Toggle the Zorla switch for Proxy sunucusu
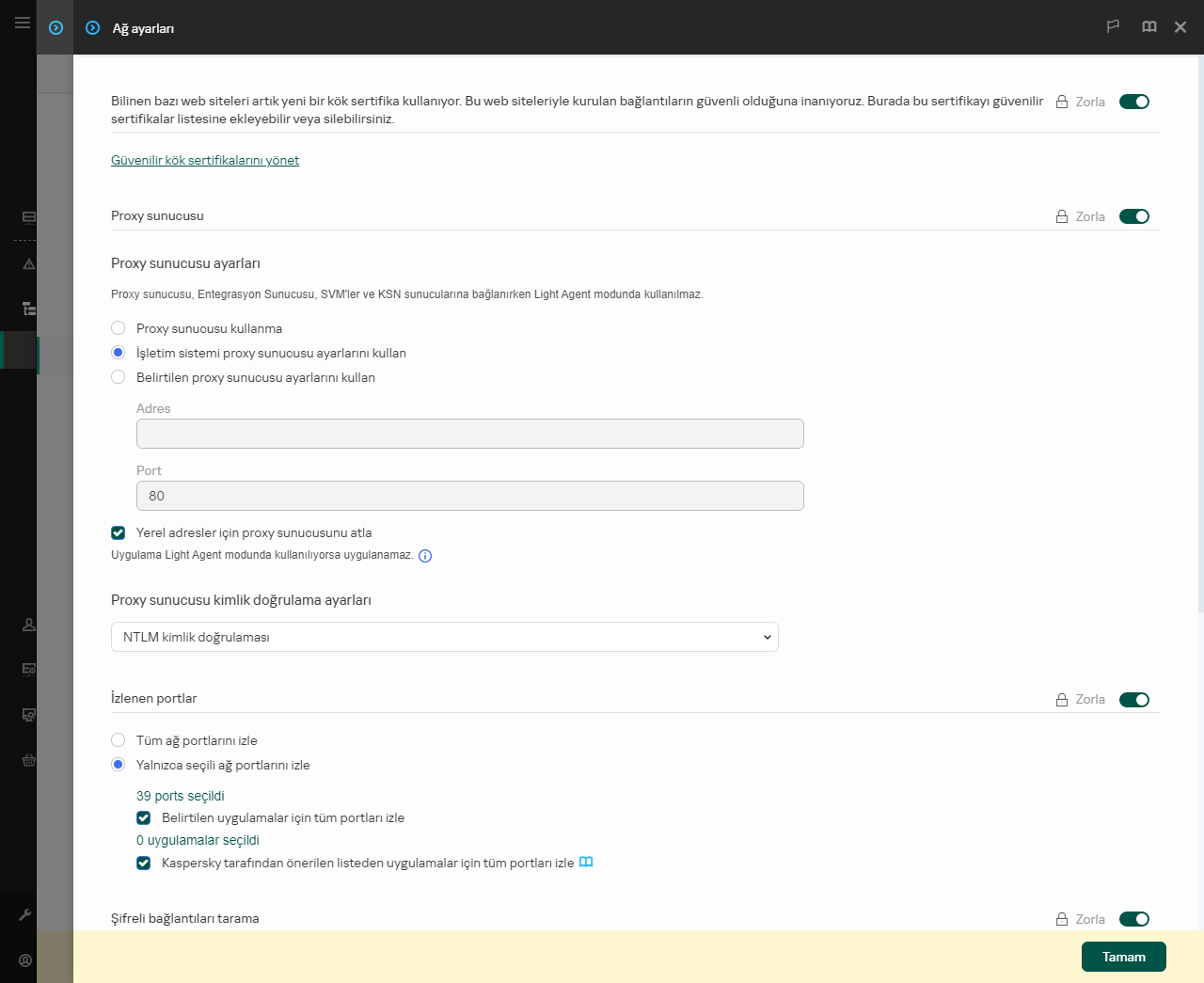 click(1133, 216)
